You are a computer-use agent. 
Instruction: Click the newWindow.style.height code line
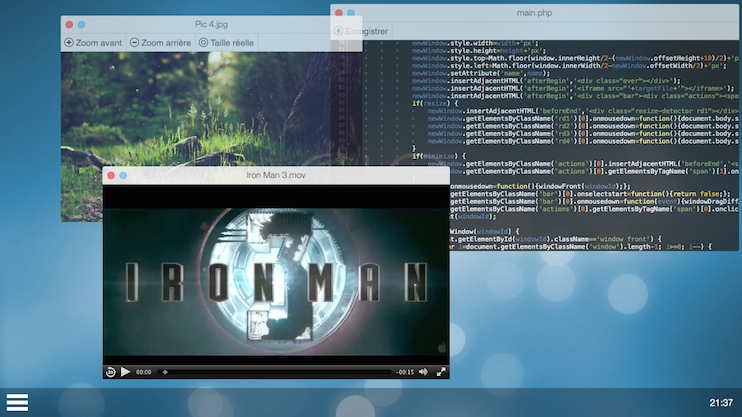coord(479,51)
